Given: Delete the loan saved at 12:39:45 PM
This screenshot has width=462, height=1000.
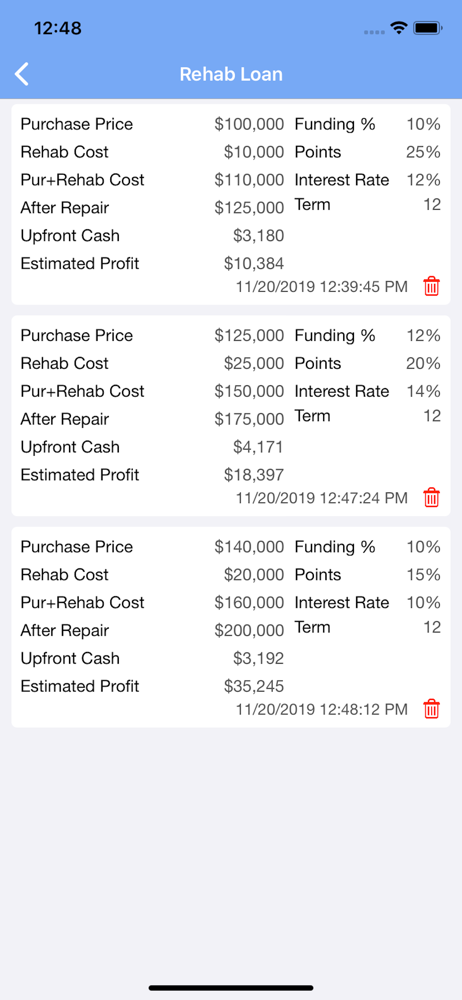Looking at the screenshot, I should point(432,286).
